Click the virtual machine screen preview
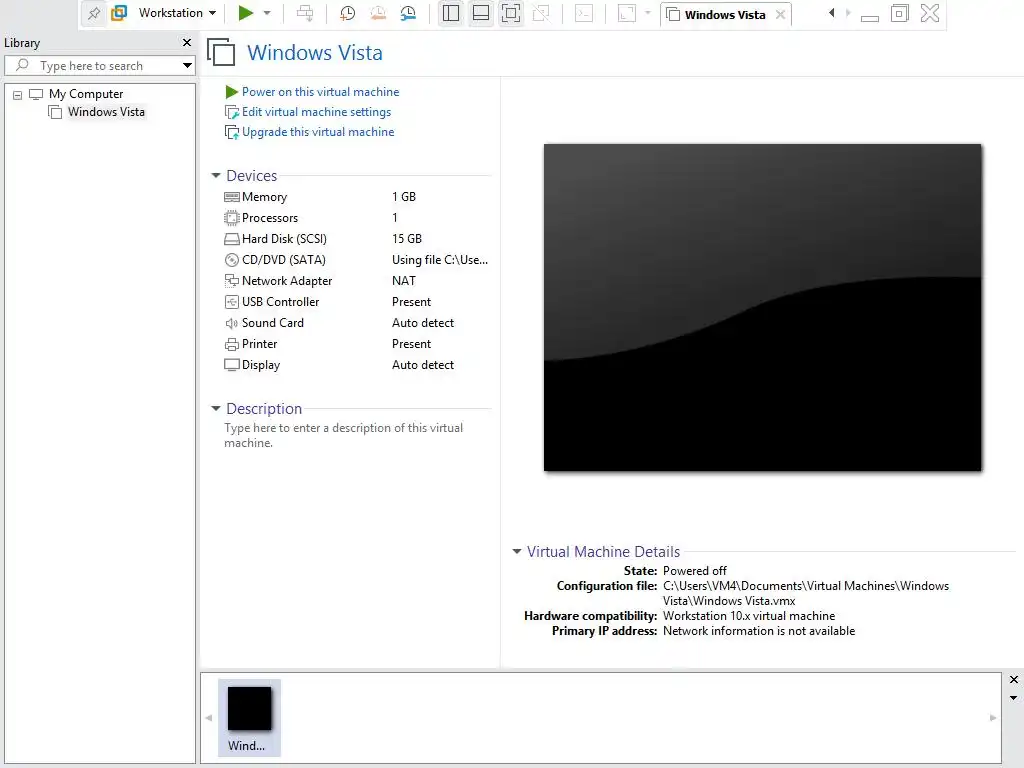The image size is (1024, 768). click(x=762, y=307)
